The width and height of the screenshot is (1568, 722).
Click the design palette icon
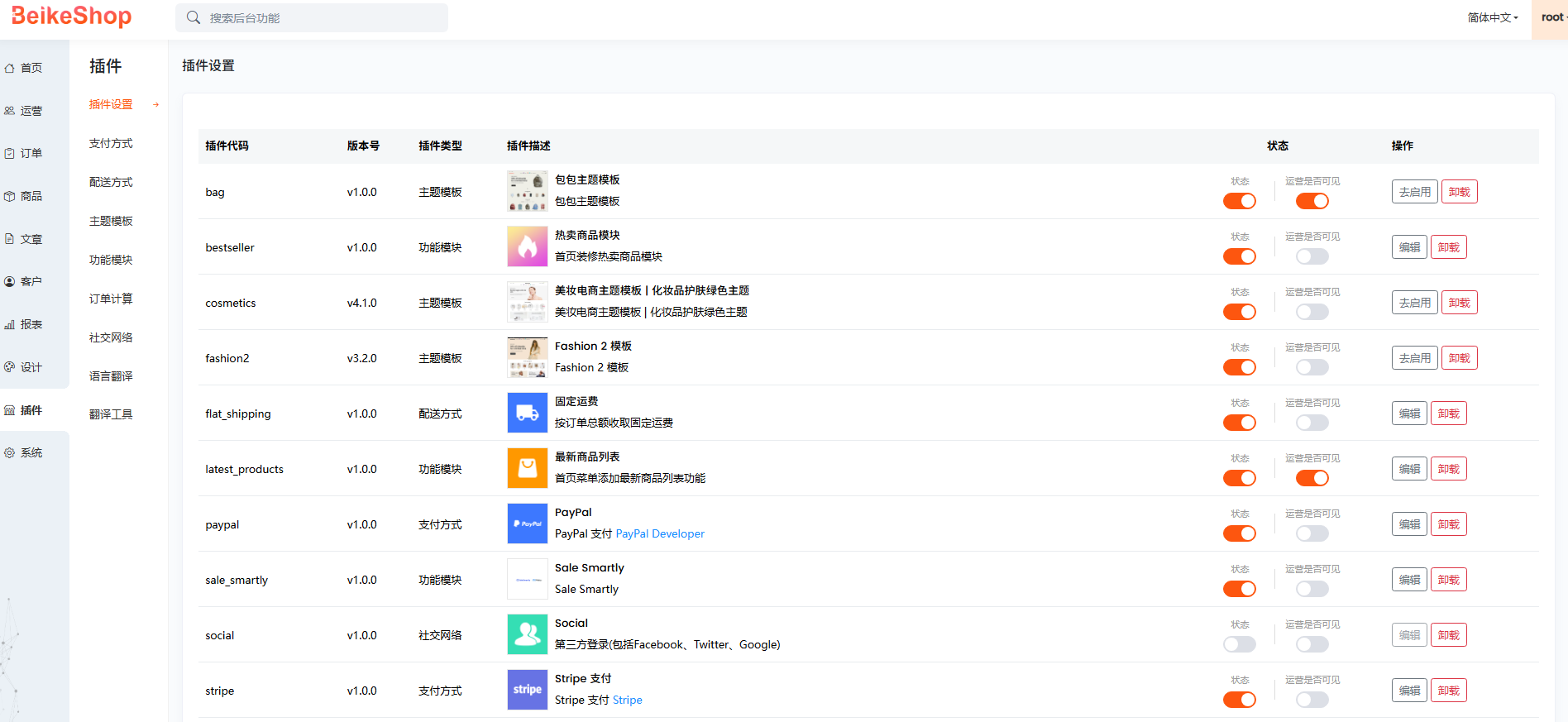10,367
